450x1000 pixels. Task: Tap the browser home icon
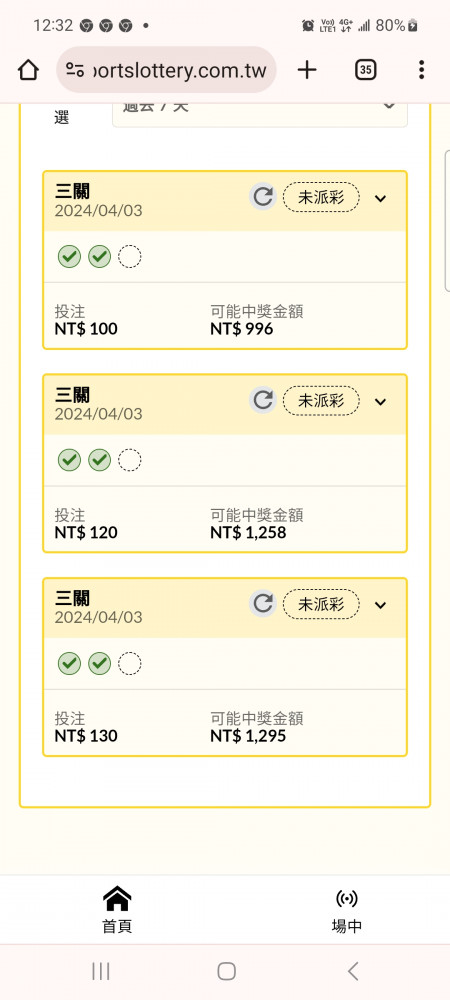(28, 70)
